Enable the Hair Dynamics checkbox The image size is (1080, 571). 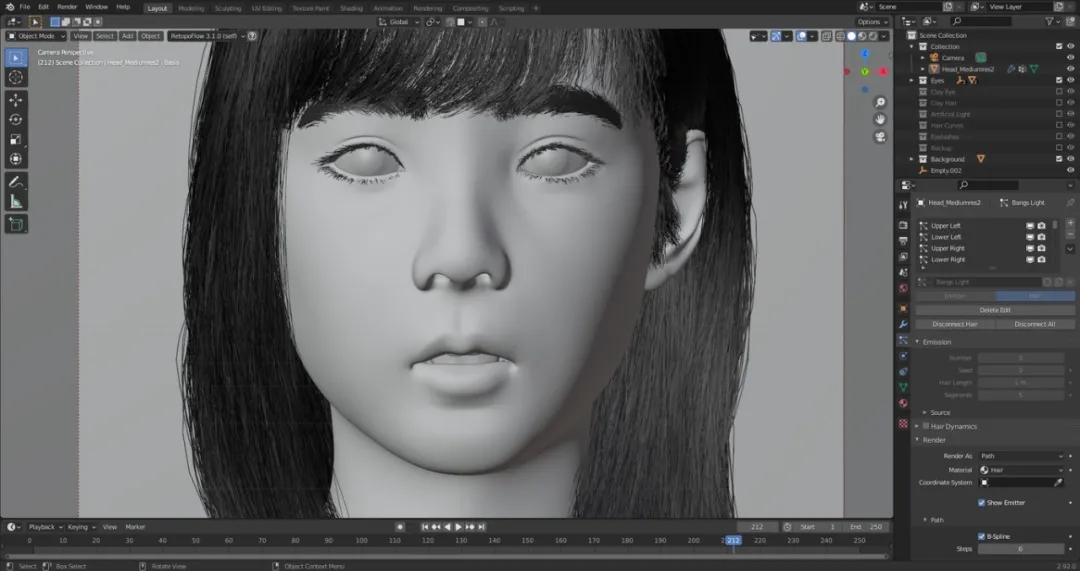click(926, 426)
